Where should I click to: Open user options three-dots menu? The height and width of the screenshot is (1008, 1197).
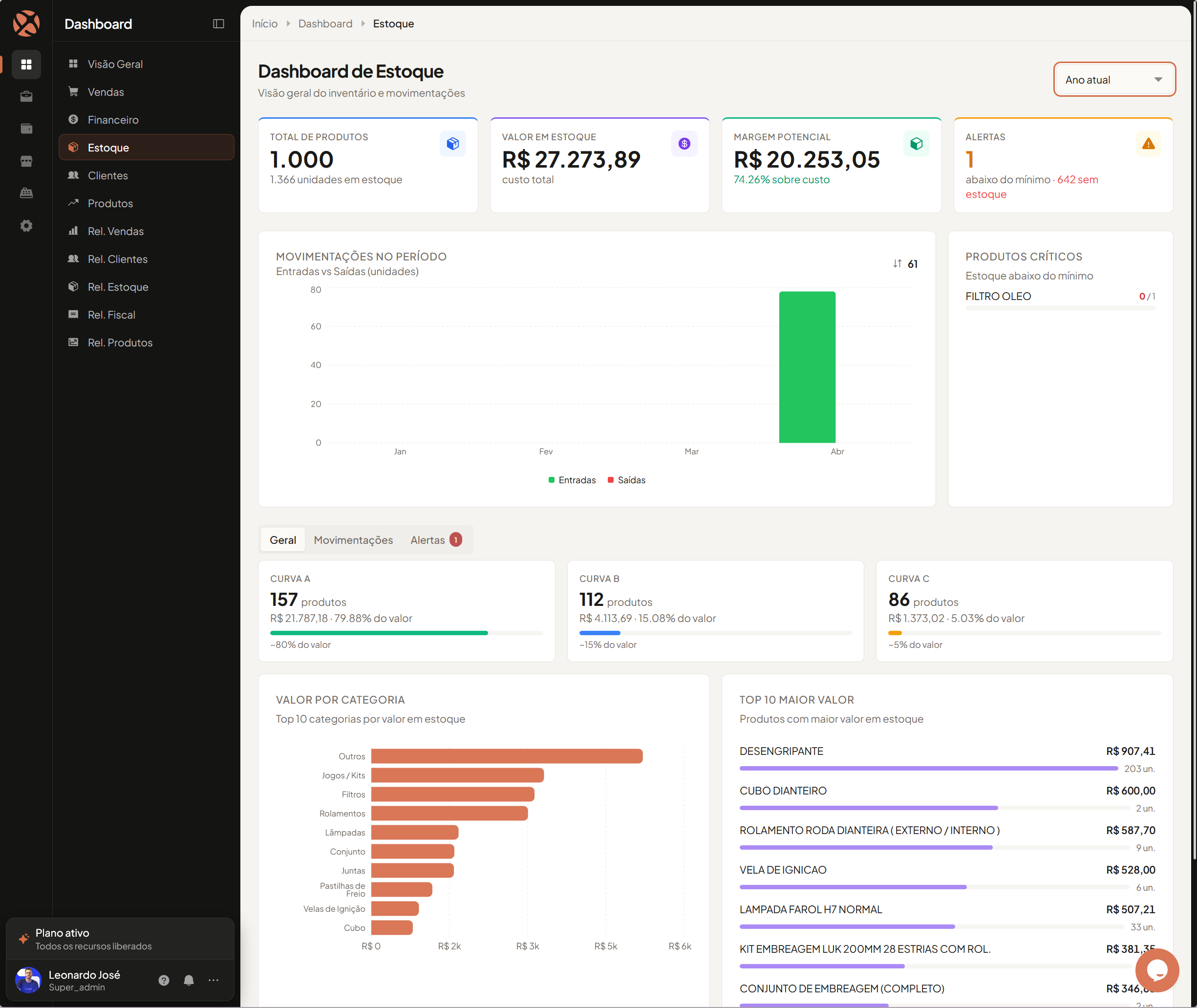pos(213,980)
